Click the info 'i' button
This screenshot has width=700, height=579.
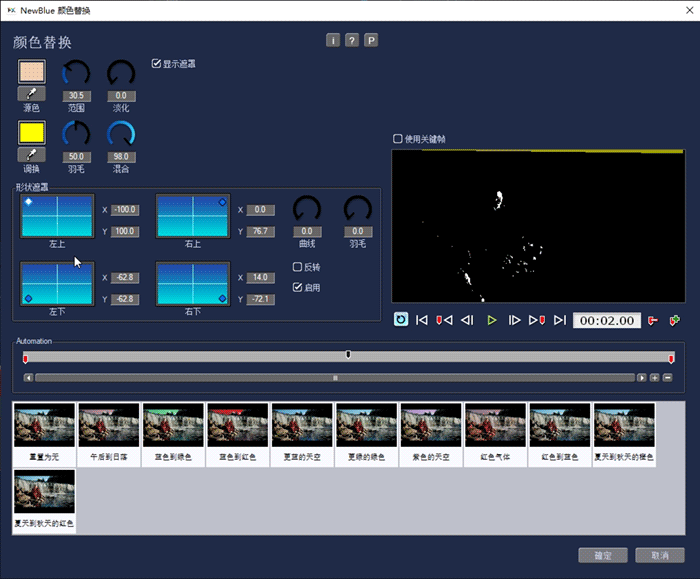point(333,40)
